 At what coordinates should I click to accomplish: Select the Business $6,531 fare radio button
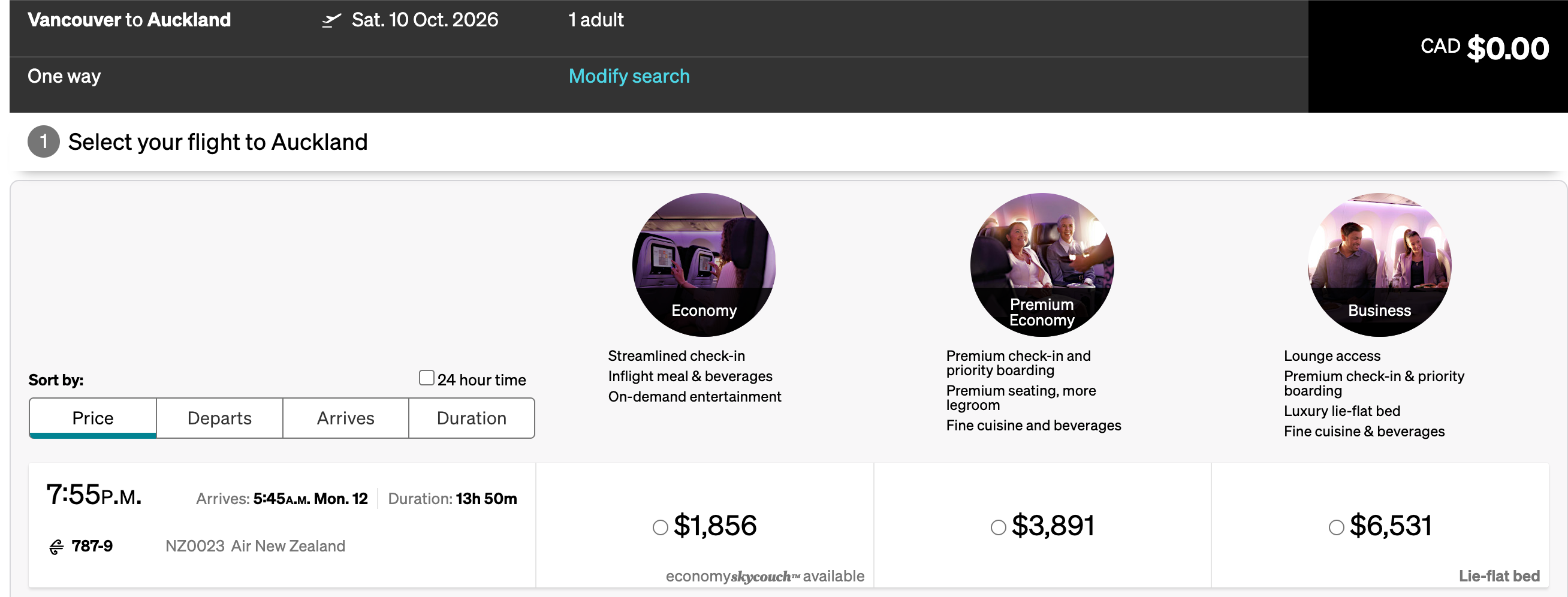1335,528
